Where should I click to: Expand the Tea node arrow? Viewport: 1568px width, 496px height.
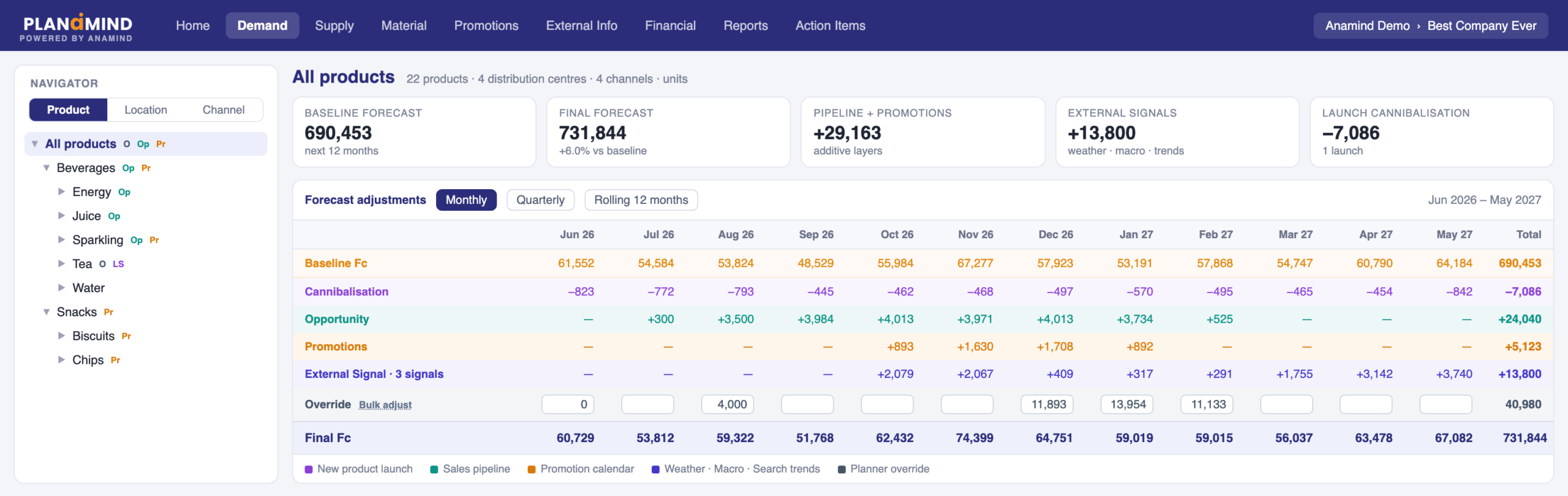61,263
